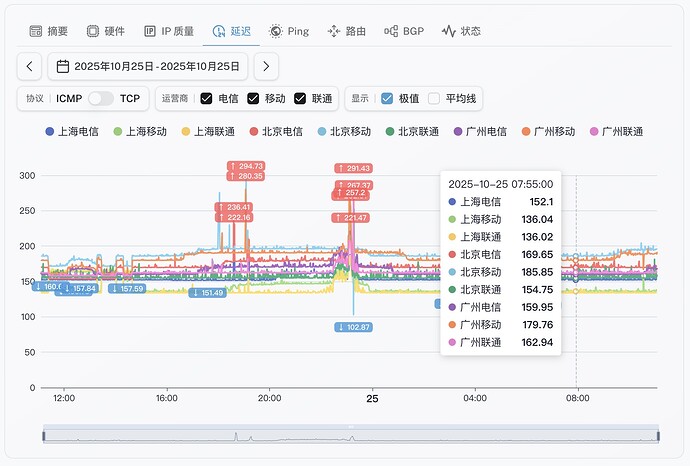Uncheck the 电信 carrier checkbox

(x=206, y=99)
